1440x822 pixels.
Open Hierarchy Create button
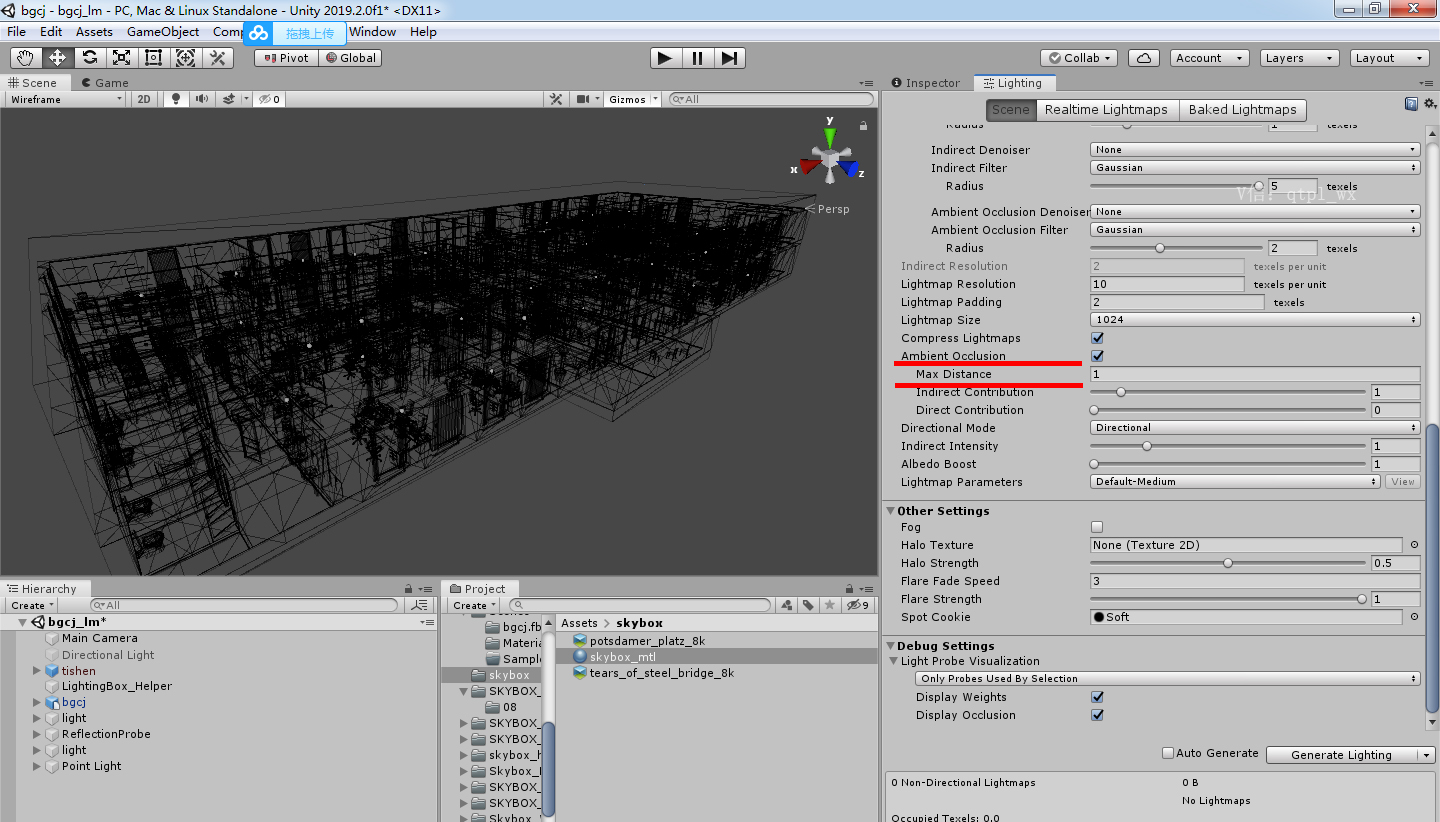[x=32, y=605]
